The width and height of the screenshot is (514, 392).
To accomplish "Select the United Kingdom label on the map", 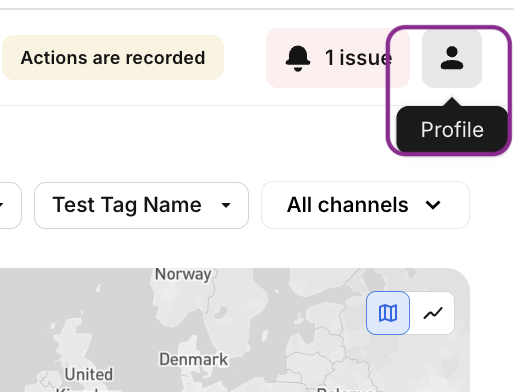I will tap(89, 379).
